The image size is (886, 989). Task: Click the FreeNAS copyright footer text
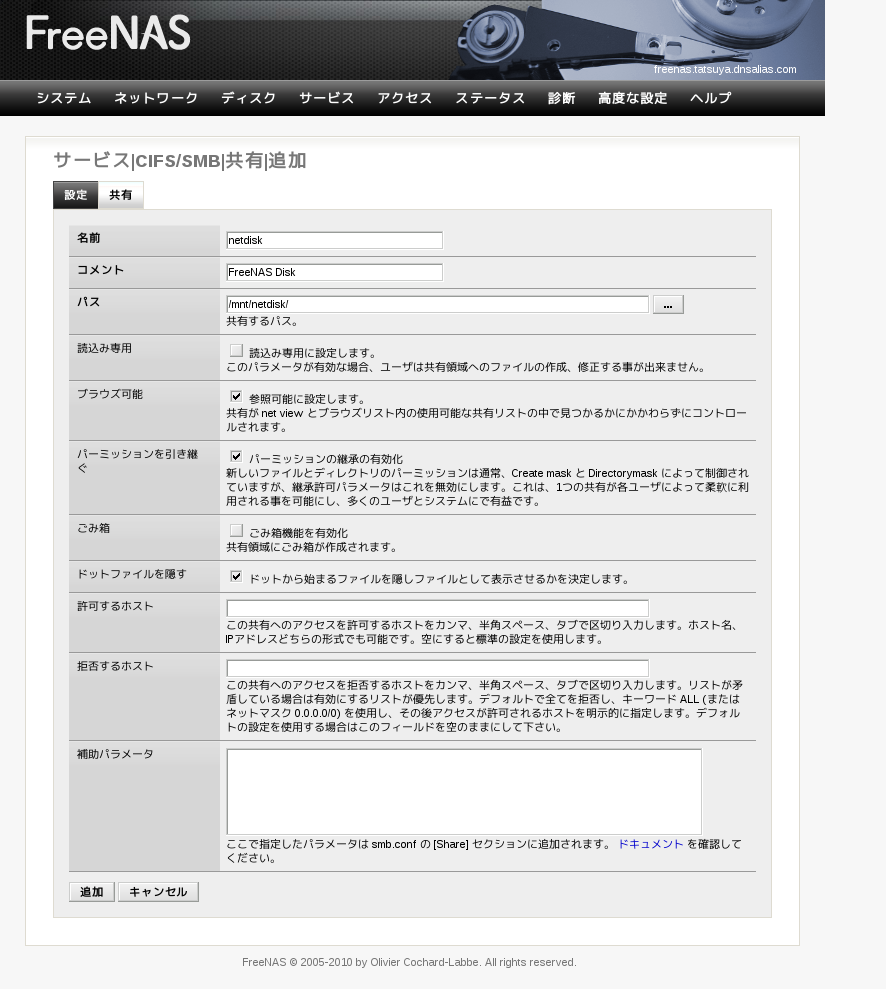click(409, 963)
